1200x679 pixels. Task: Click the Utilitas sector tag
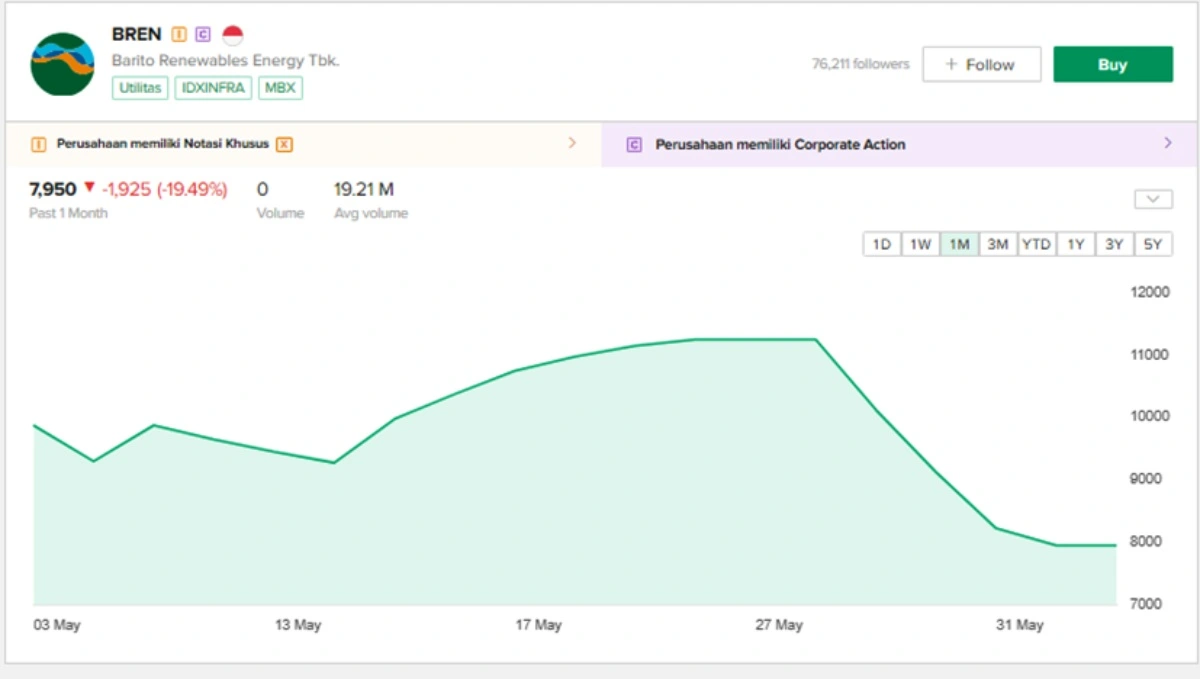[x=140, y=88]
